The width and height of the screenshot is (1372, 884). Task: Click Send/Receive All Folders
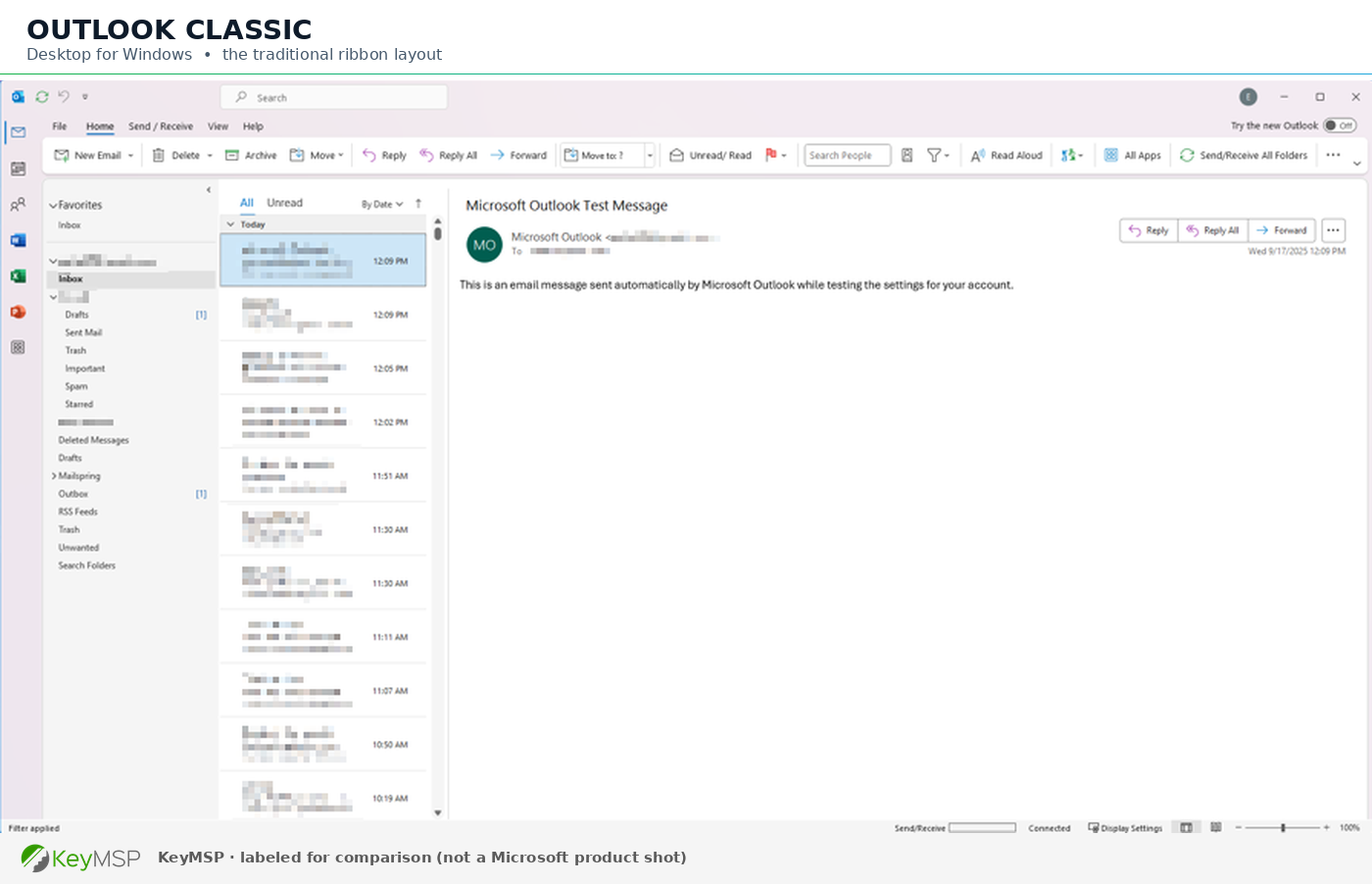1244,155
